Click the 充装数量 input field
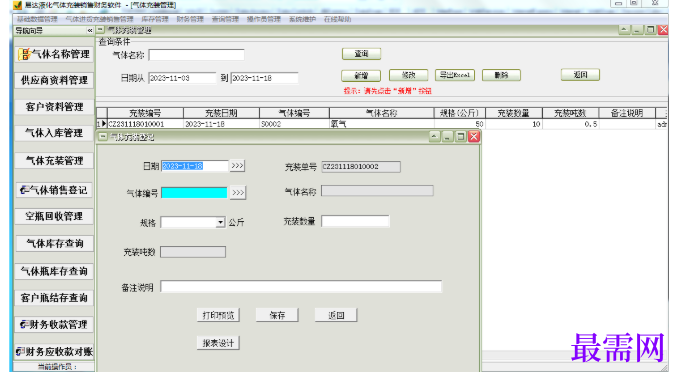 355,221
